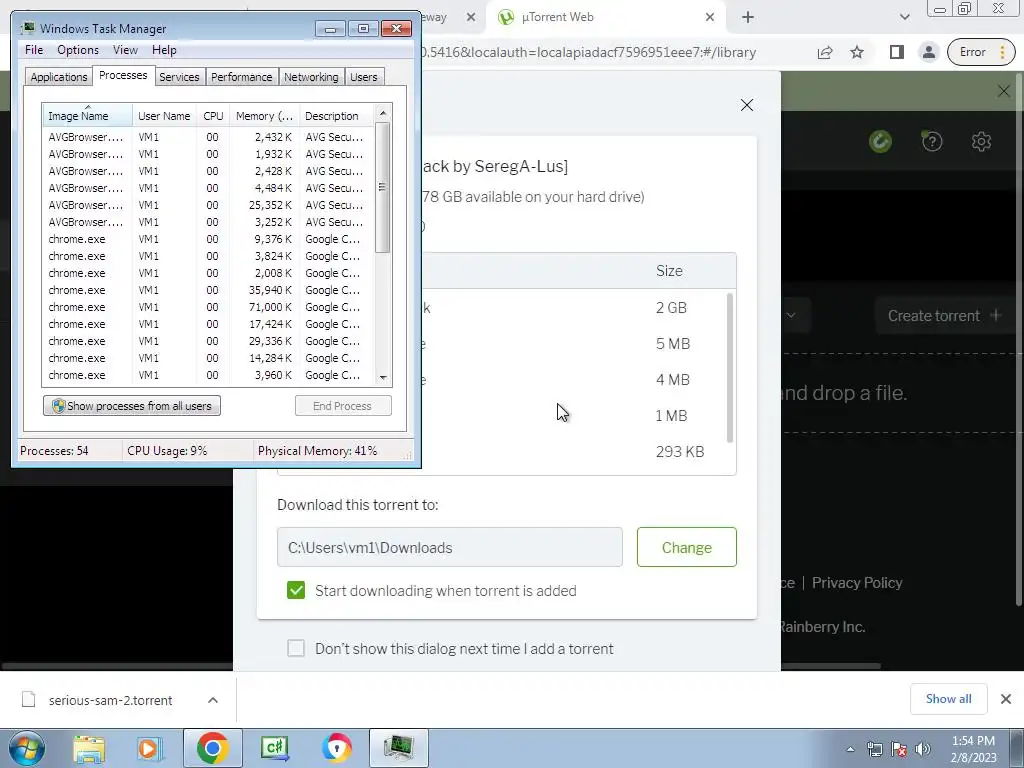Image resolution: width=1024 pixels, height=768 pixels.
Task: Sort processes by Memory column
Action: click(264, 116)
